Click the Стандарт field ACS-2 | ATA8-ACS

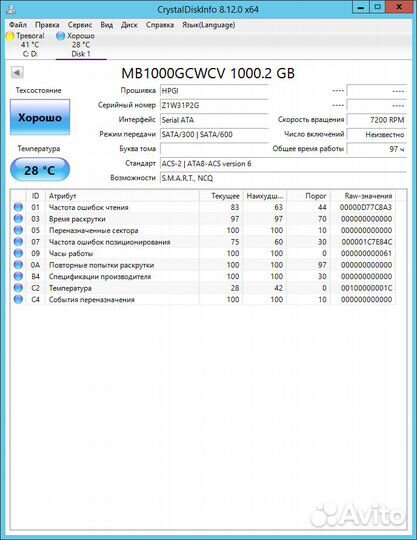[283, 164]
